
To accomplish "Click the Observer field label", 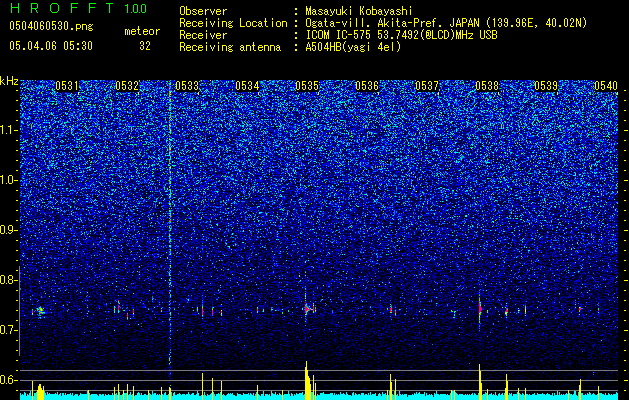I will [x=203, y=11].
